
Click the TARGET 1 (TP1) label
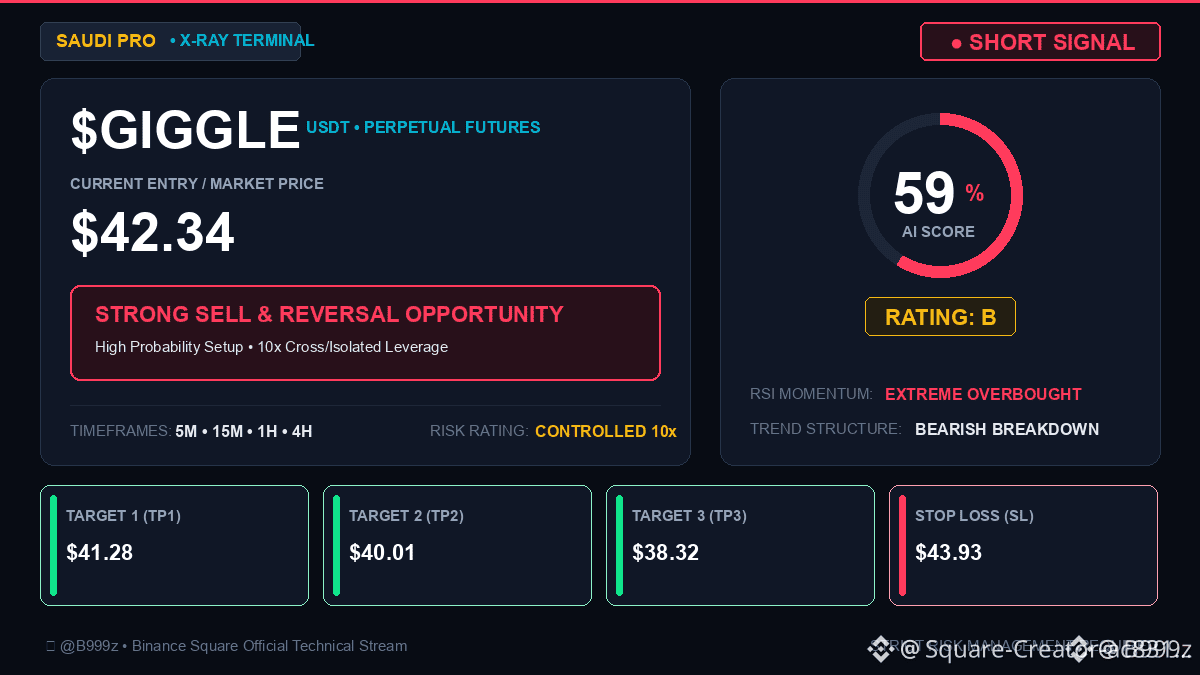tap(123, 516)
